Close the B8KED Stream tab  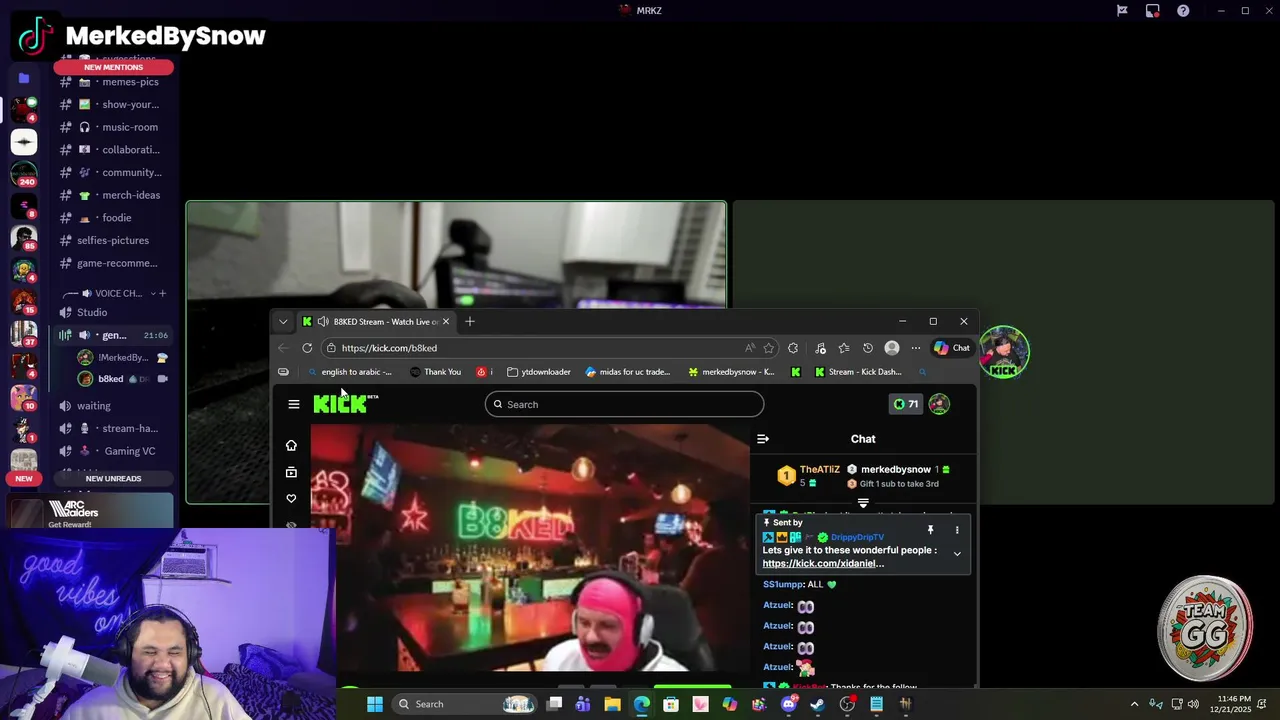click(x=446, y=322)
